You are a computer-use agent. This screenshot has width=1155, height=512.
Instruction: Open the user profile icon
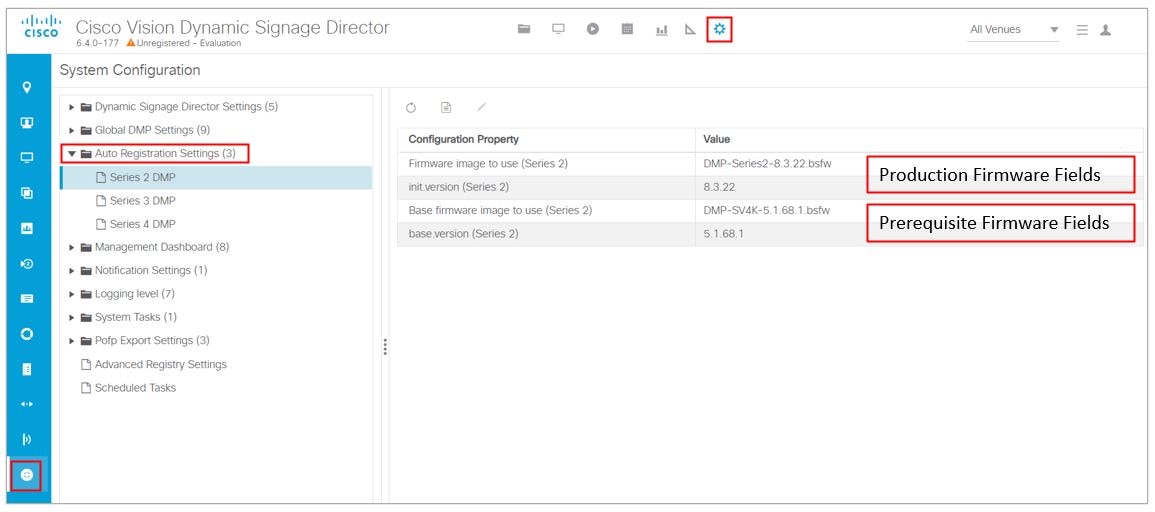click(1105, 30)
